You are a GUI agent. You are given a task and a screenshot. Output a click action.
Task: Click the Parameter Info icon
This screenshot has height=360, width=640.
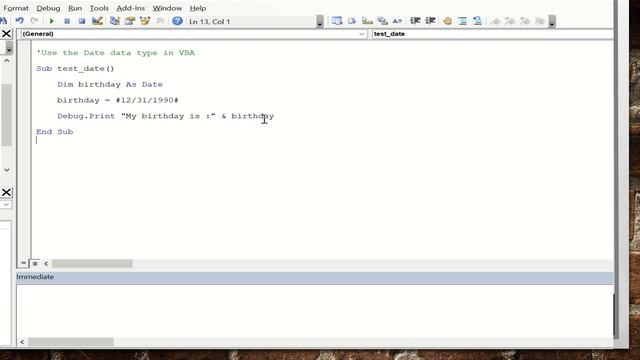(x=382, y=21)
